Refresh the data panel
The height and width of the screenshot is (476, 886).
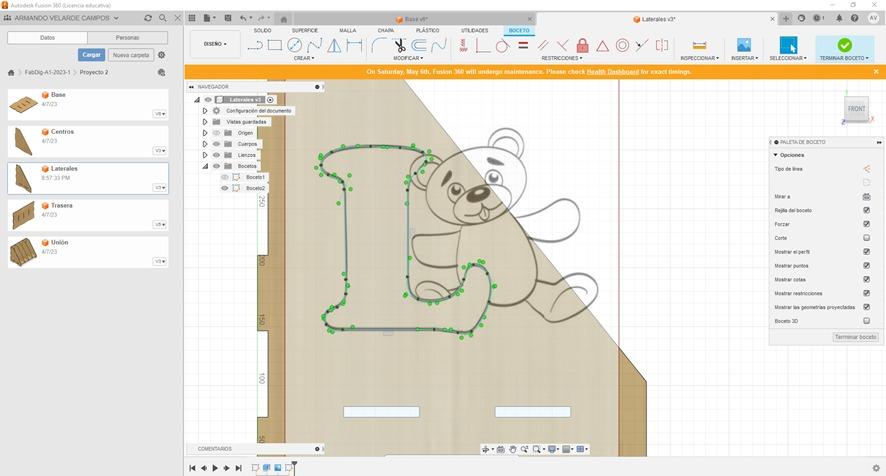(148, 18)
